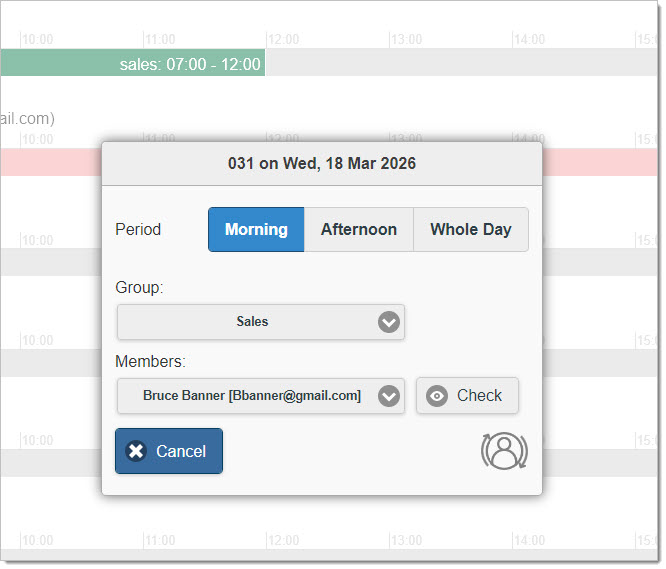
Task: Switch period to Afternoon
Action: [x=358, y=229]
